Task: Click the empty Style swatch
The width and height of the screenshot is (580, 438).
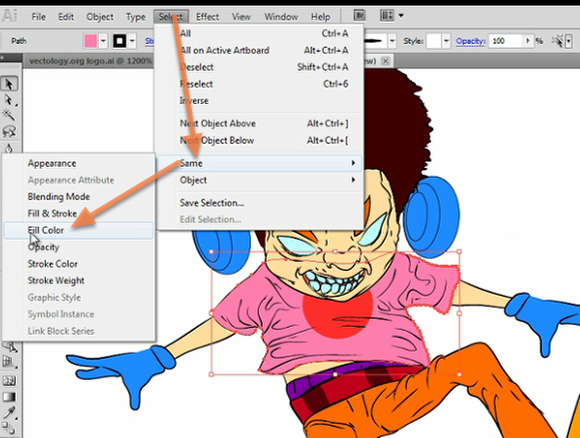Action: (434, 41)
